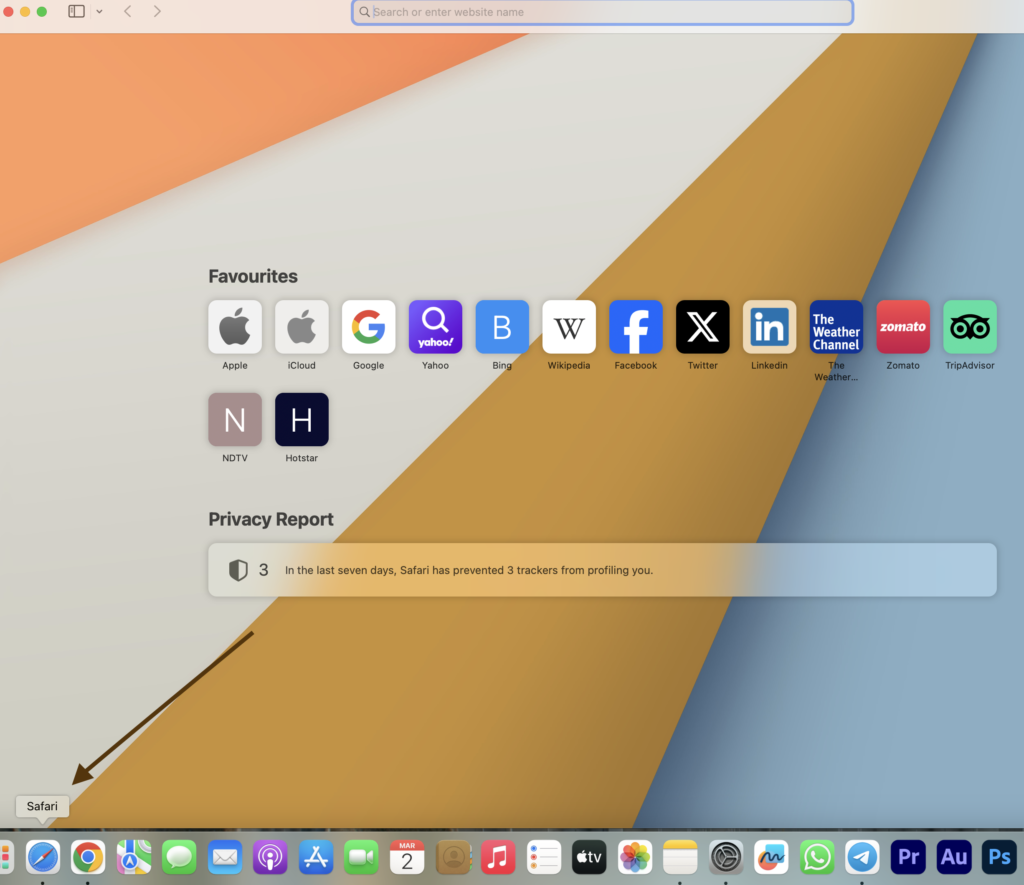The image size is (1024, 885).
Task: Click the search or address field
Action: coord(601,12)
